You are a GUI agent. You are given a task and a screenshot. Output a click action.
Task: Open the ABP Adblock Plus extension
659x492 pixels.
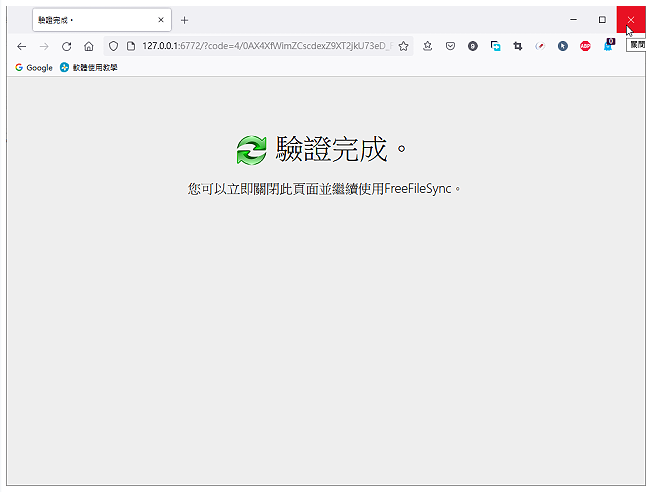[585, 46]
